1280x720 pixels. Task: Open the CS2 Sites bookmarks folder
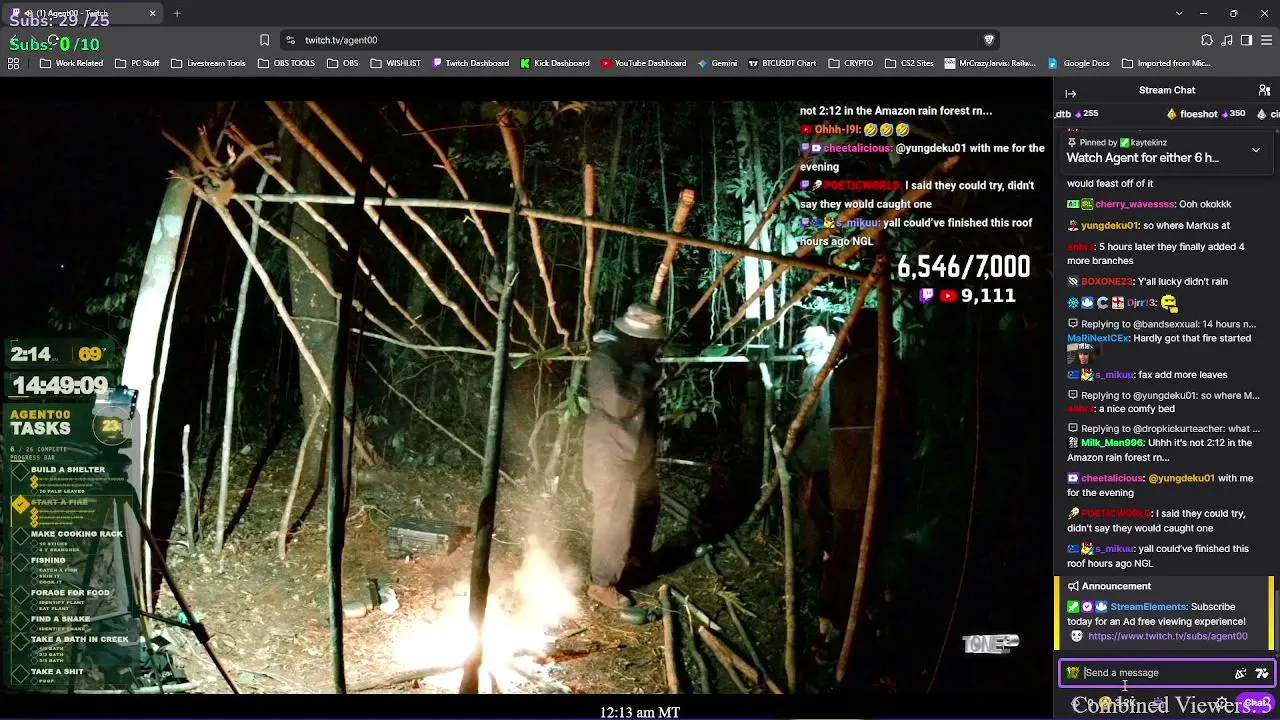pyautogui.click(x=909, y=63)
